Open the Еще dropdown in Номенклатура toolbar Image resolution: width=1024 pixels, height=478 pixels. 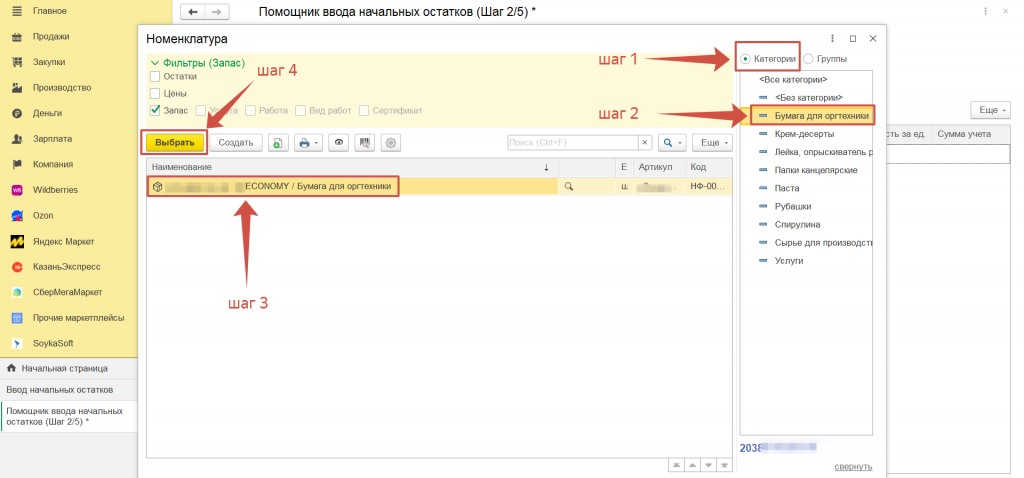[x=710, y=143]
